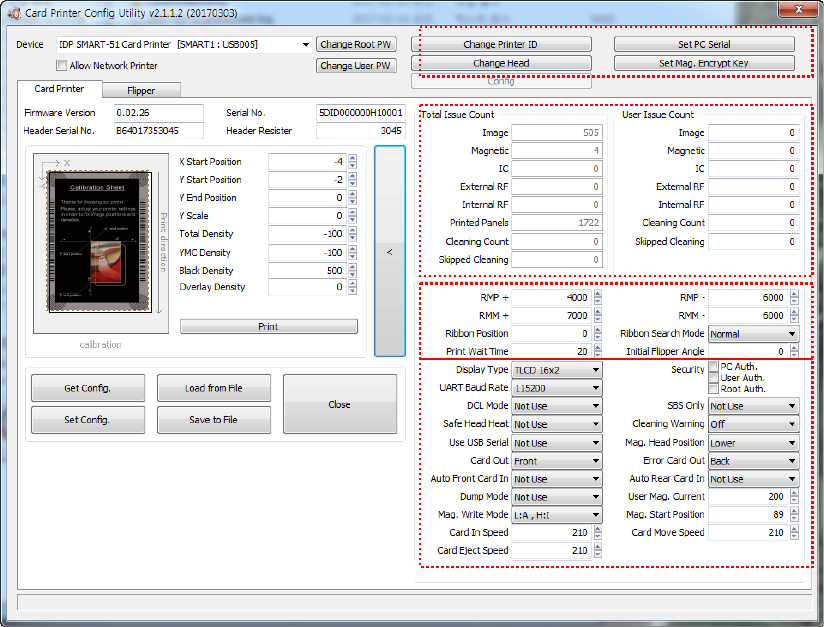Click the Set Config. button
Image resolution: width=824 pixels, height=627 pixels.
click(x=88, y=419)
